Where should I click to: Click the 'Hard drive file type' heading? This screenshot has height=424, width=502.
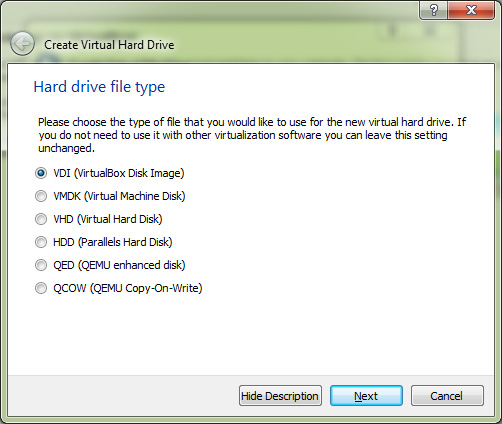[99, 87]
